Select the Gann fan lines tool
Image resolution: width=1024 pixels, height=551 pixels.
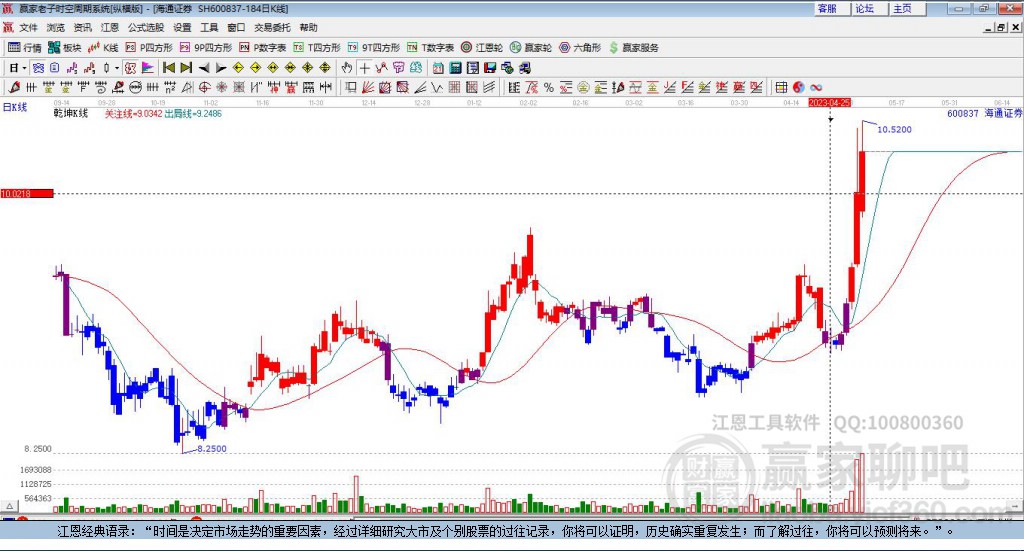click(x=368, y=87)
